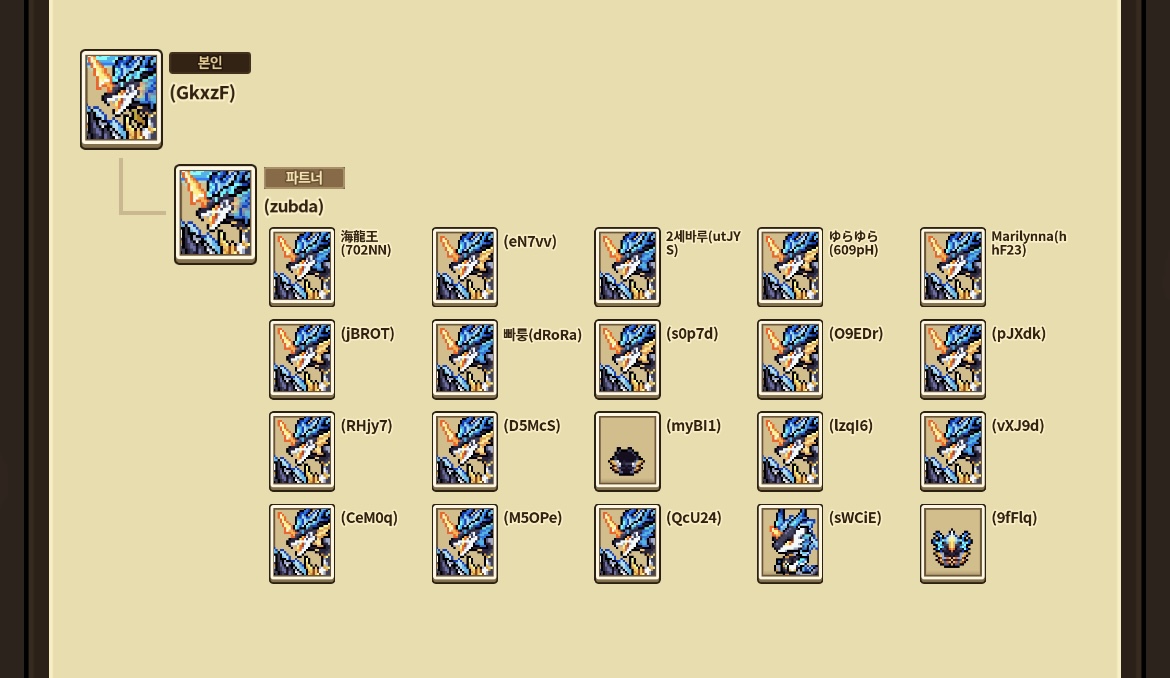
Task: Select the zubda partner avatar card
Action: click(215, 214)
